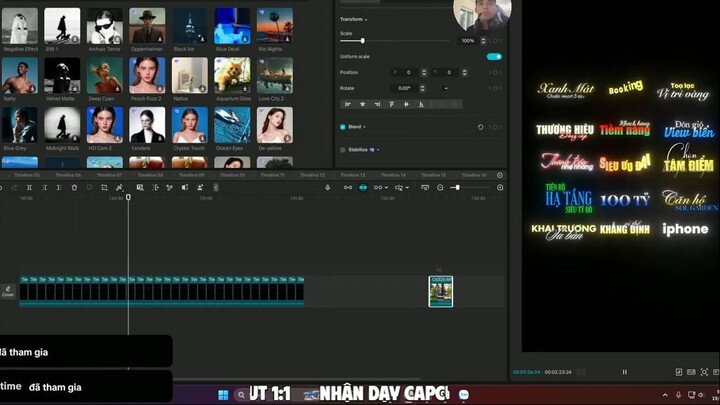Screen dimensions: 720x405
Task: Click align horizontal center icon
Action: [362, 104]
